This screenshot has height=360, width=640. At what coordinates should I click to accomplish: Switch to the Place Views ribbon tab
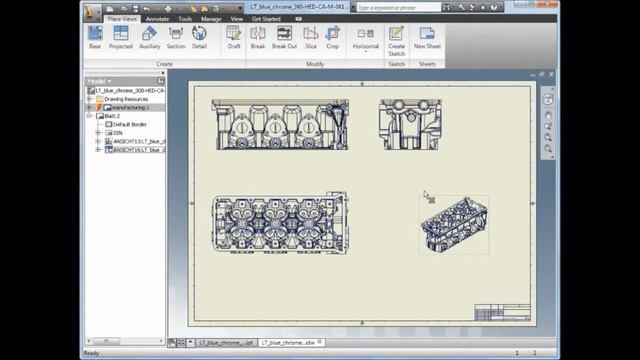(x=122, y=19)
